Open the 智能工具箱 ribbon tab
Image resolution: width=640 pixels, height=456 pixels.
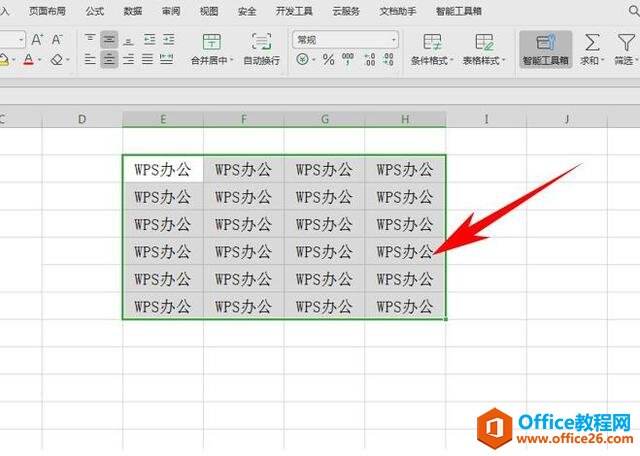(459, 11)
